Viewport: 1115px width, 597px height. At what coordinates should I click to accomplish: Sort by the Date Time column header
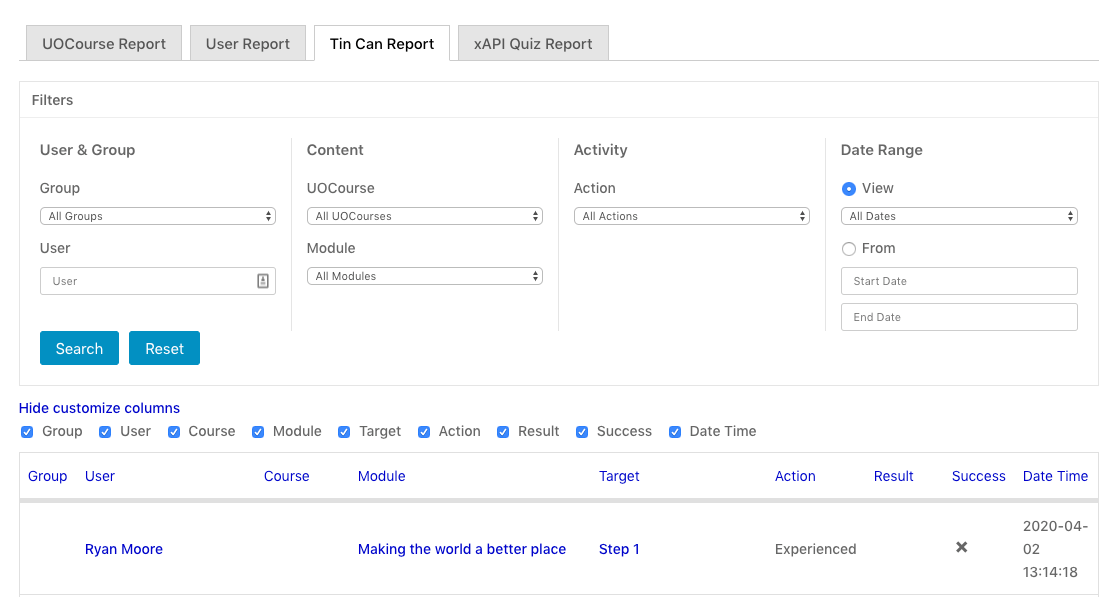(x=1055, y=476)
